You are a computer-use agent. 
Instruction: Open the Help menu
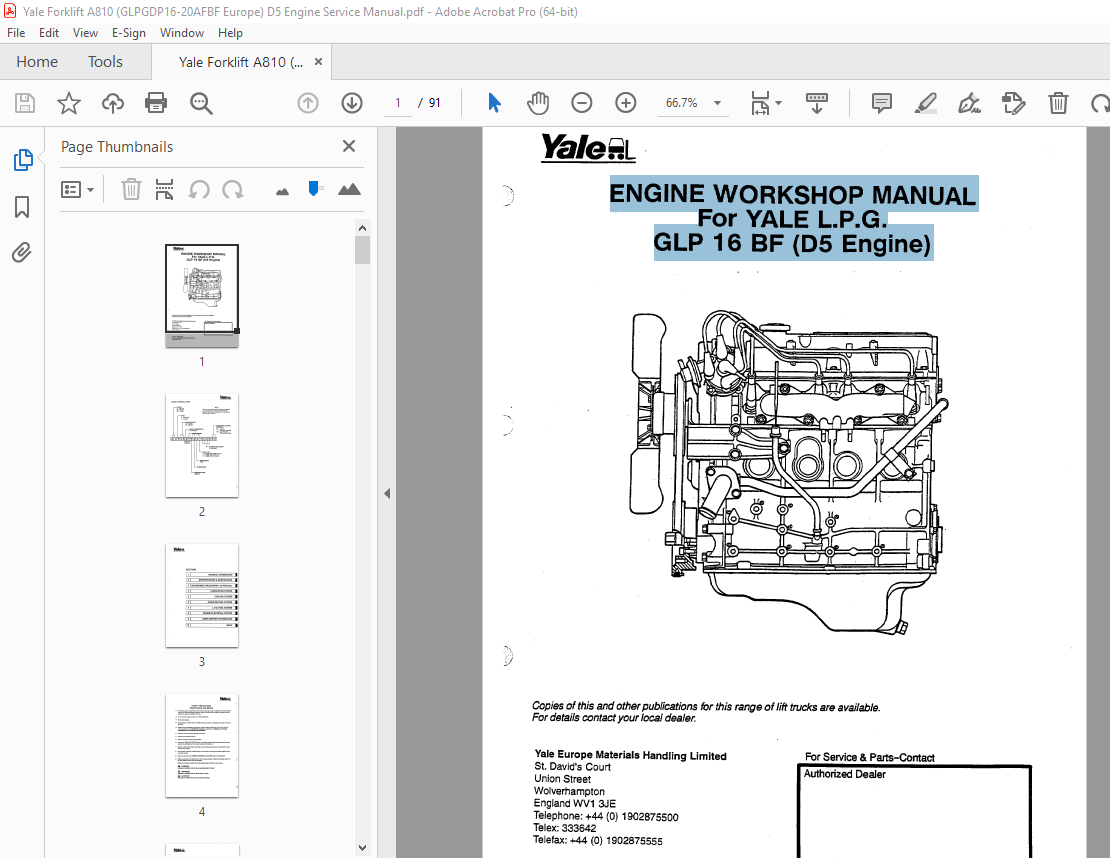[230, 33]
